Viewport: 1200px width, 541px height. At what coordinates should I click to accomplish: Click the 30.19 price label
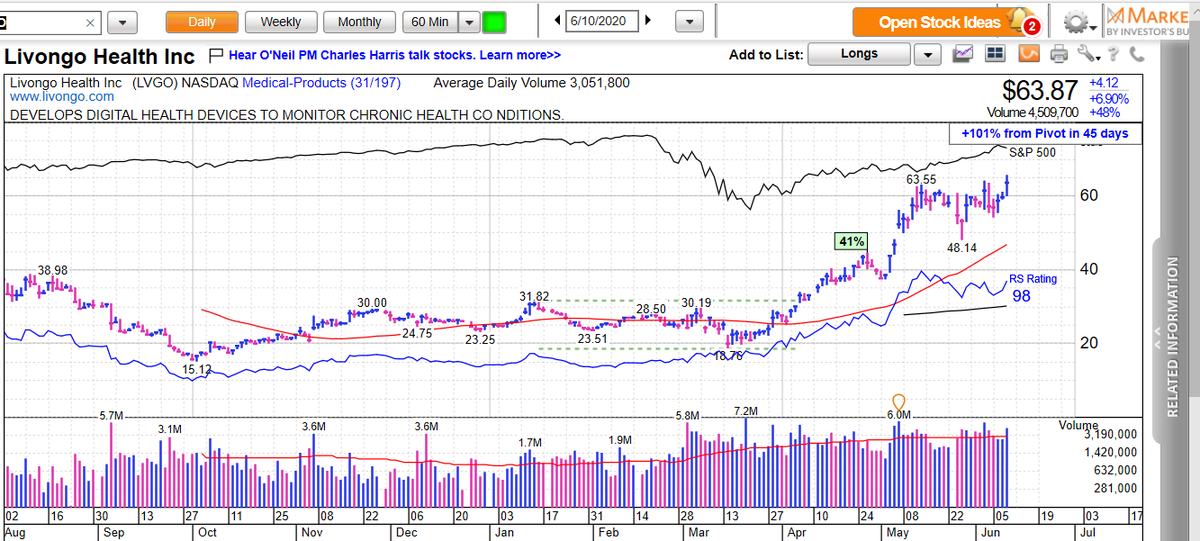[x=697, y=303]
